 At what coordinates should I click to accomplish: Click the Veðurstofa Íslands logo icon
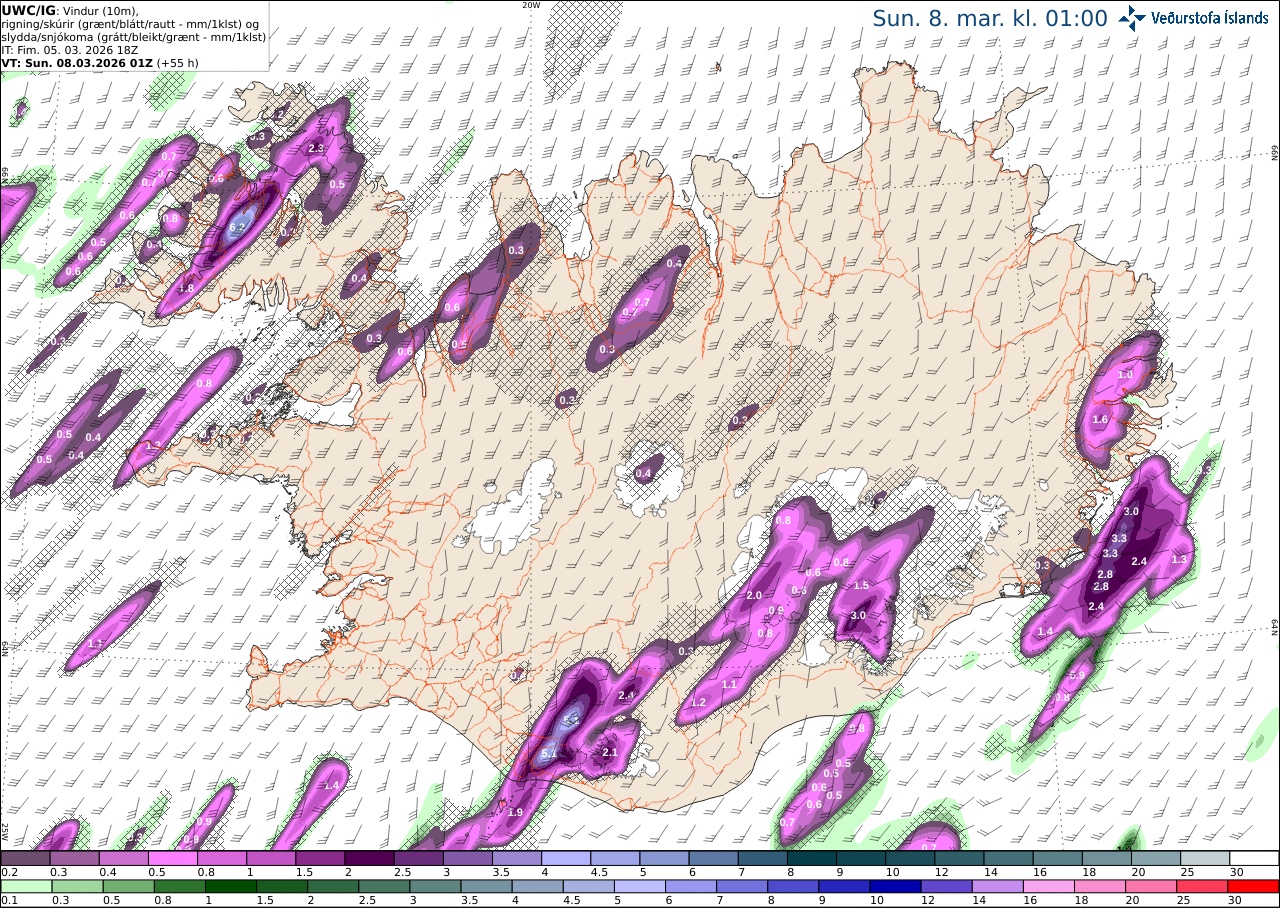tap(1133, 18)
